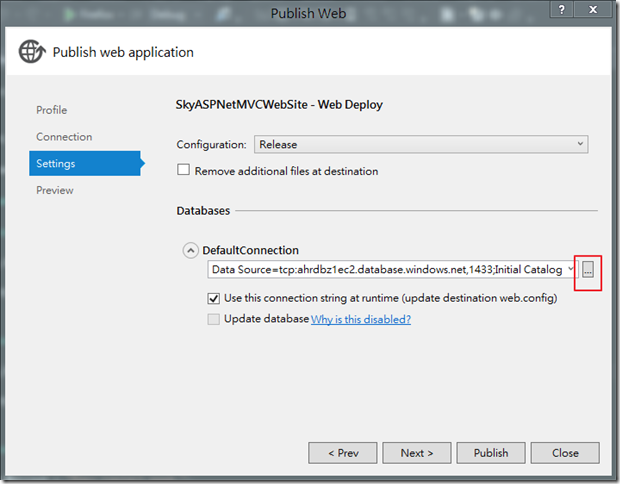The width and height of the screenshot is (620, 484).
Task: Enable Remove additional files at destination
Action: [x=183, y=170]
